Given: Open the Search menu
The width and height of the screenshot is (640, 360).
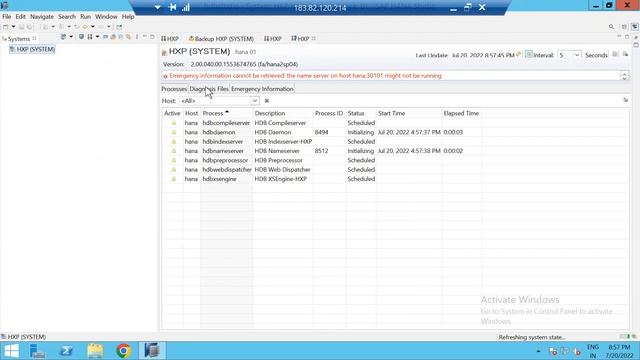Looking at the screenshot, I should click(x=67, y=17).
